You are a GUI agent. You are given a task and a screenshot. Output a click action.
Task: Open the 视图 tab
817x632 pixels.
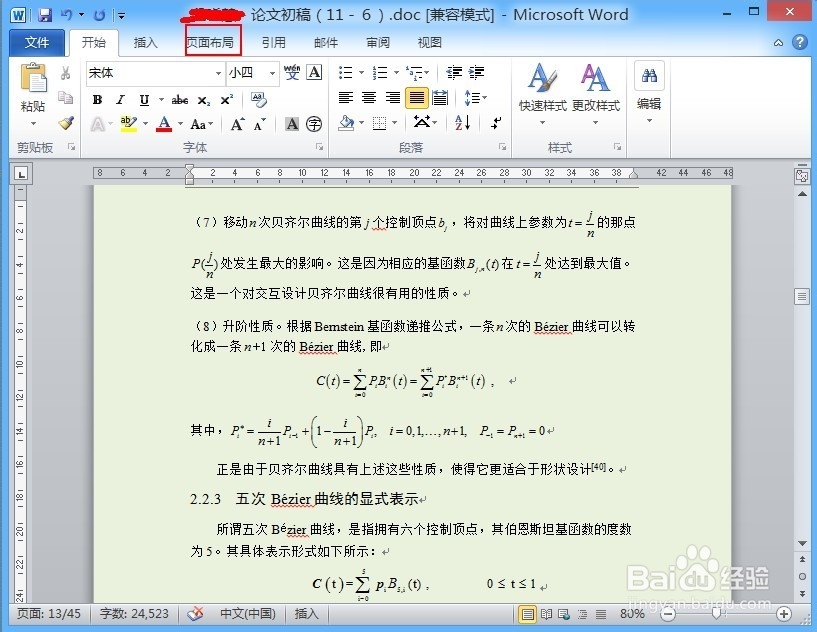click(429, 42)
